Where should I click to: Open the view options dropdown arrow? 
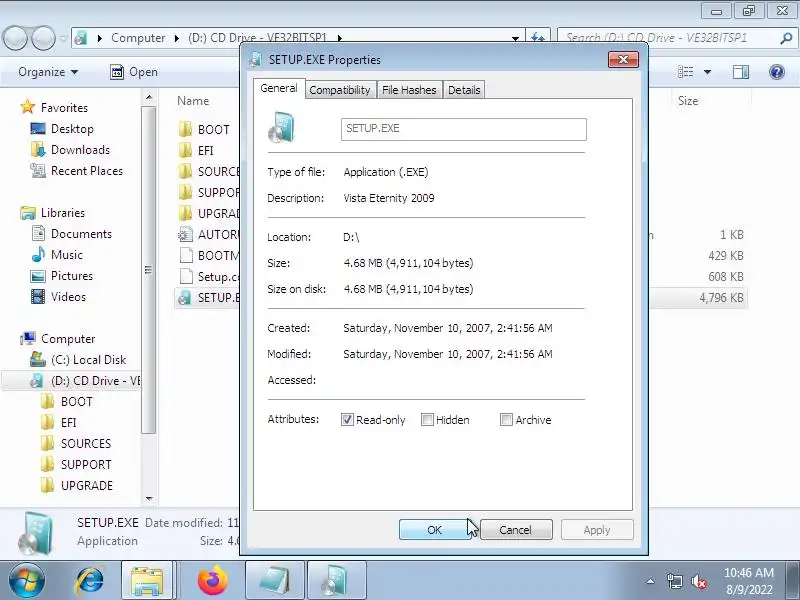[707, 72]
